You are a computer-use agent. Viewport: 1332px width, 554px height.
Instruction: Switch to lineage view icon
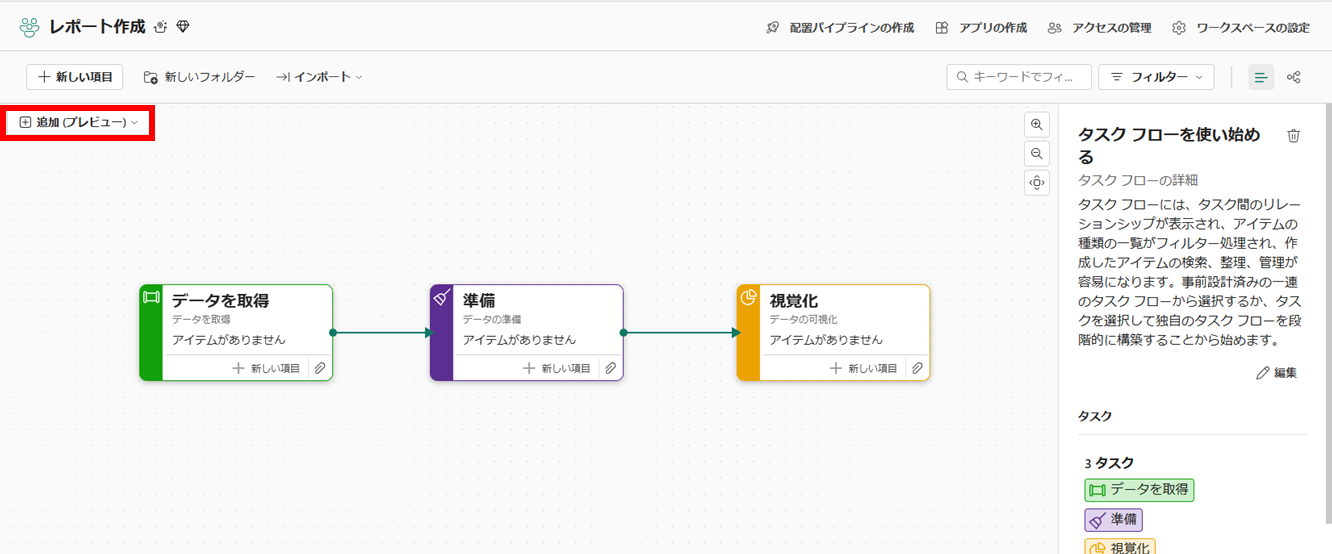1294,77
